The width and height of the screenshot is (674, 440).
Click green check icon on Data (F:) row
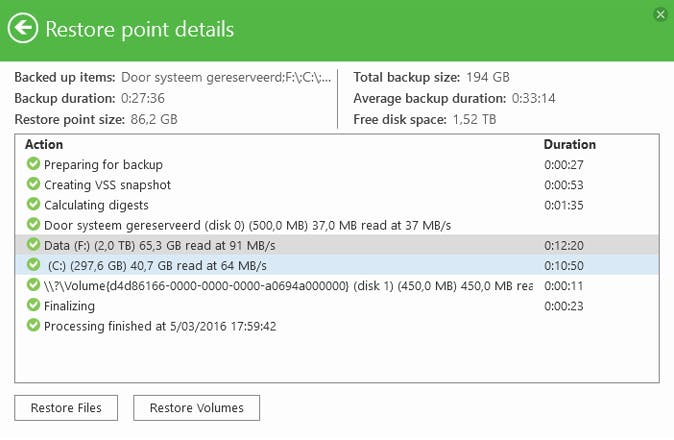coord(33,245)
